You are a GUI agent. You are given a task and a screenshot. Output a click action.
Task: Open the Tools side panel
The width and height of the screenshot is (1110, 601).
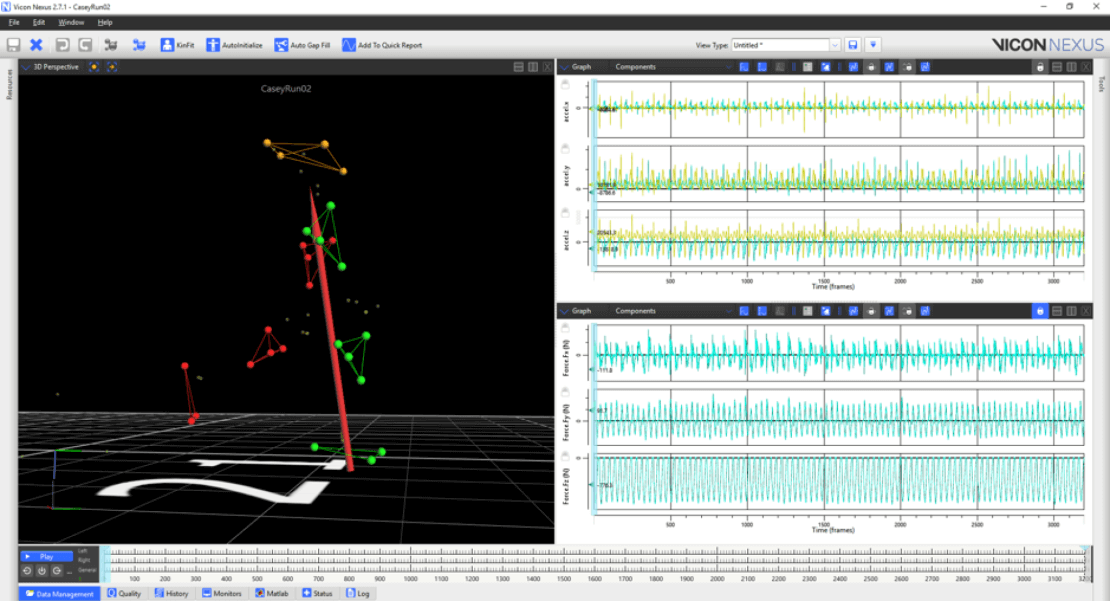1101,83
